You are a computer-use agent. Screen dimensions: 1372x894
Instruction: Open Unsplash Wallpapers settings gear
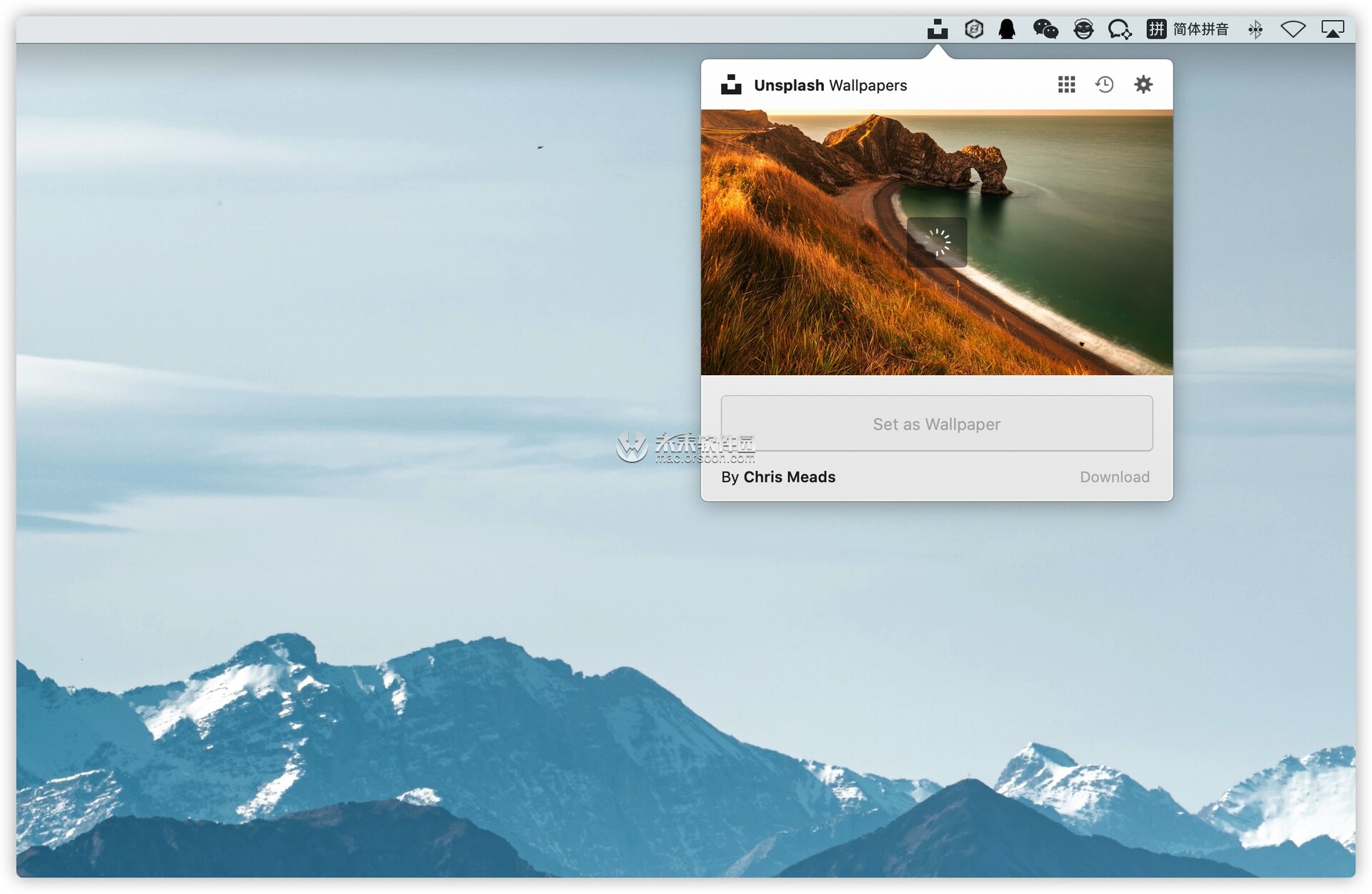coord(1142,84)
